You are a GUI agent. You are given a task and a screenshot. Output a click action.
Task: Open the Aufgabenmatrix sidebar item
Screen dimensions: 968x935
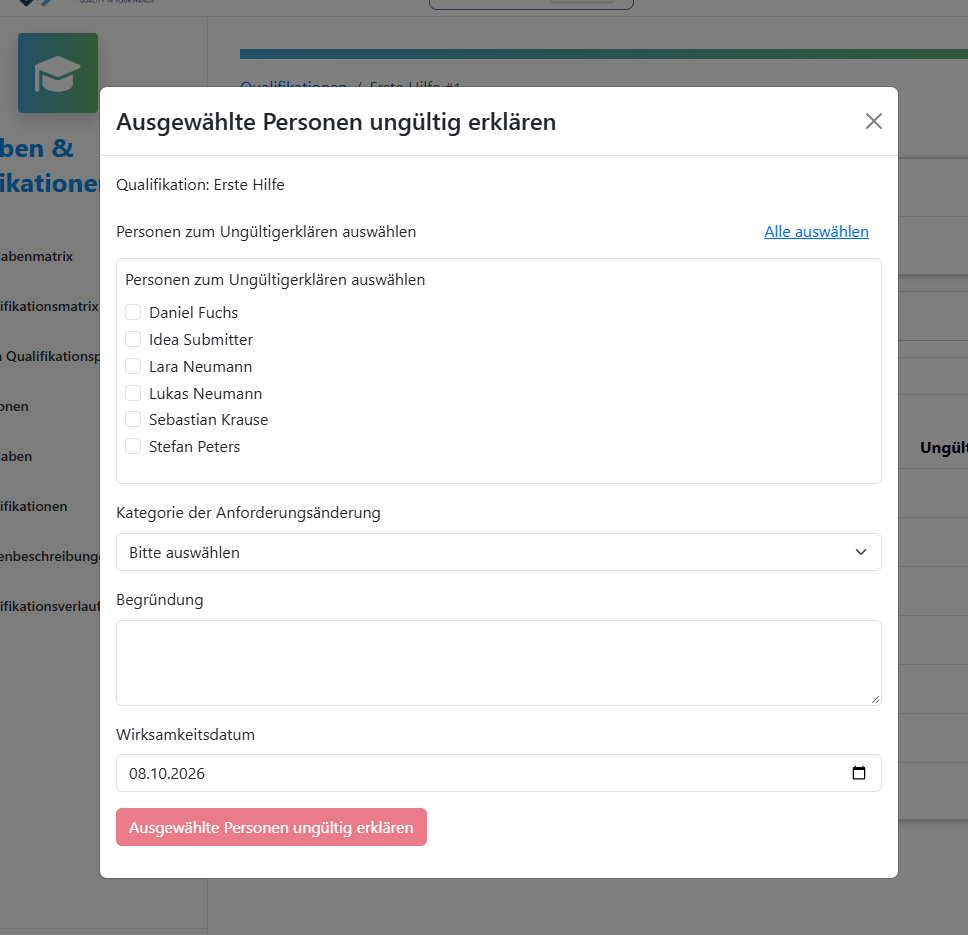[x=36, y=256]
